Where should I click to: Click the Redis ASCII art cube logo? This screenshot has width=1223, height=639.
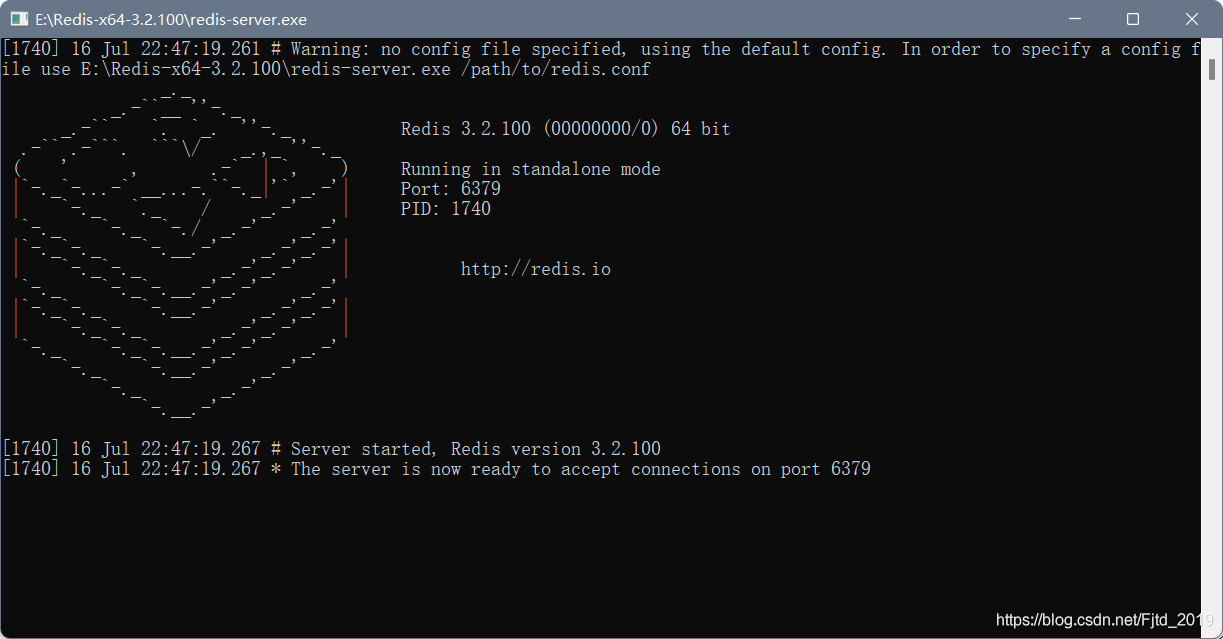180,255
